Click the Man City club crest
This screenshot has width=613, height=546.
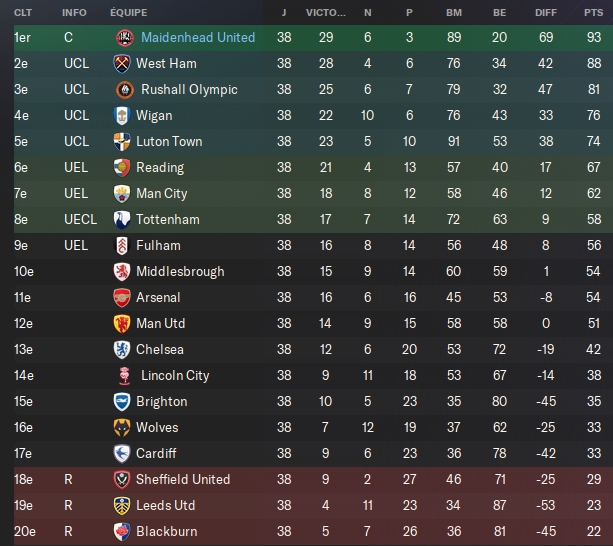point(122,193)
